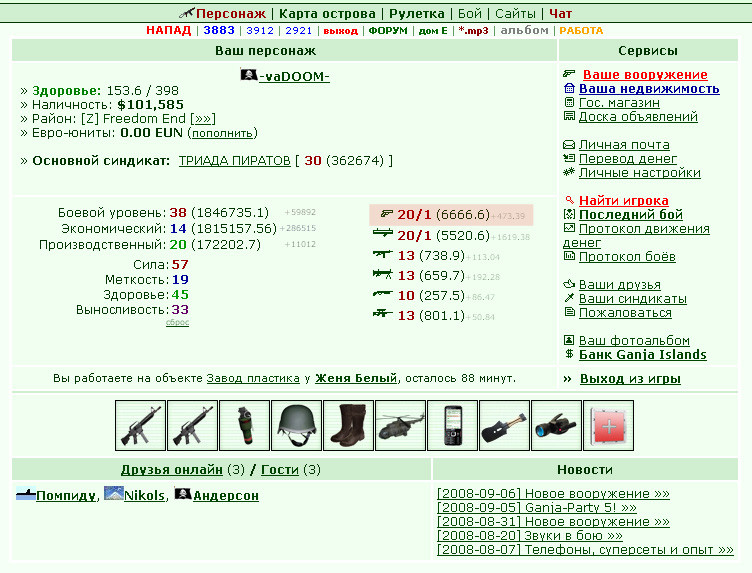
Task: Open the дом E link
Action: click(x=433, y=31)
